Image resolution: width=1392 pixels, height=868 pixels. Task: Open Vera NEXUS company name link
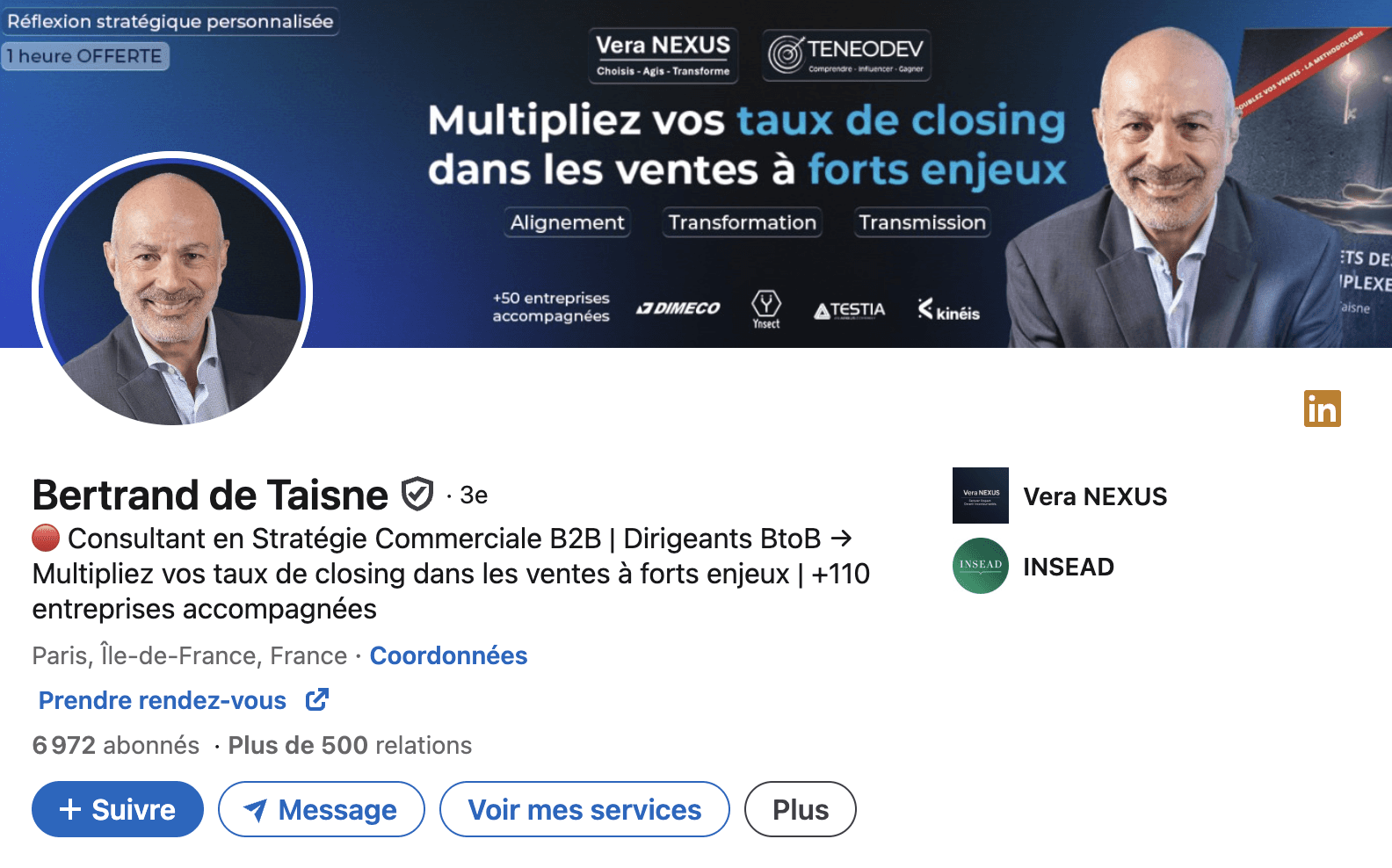point(1095,496)
